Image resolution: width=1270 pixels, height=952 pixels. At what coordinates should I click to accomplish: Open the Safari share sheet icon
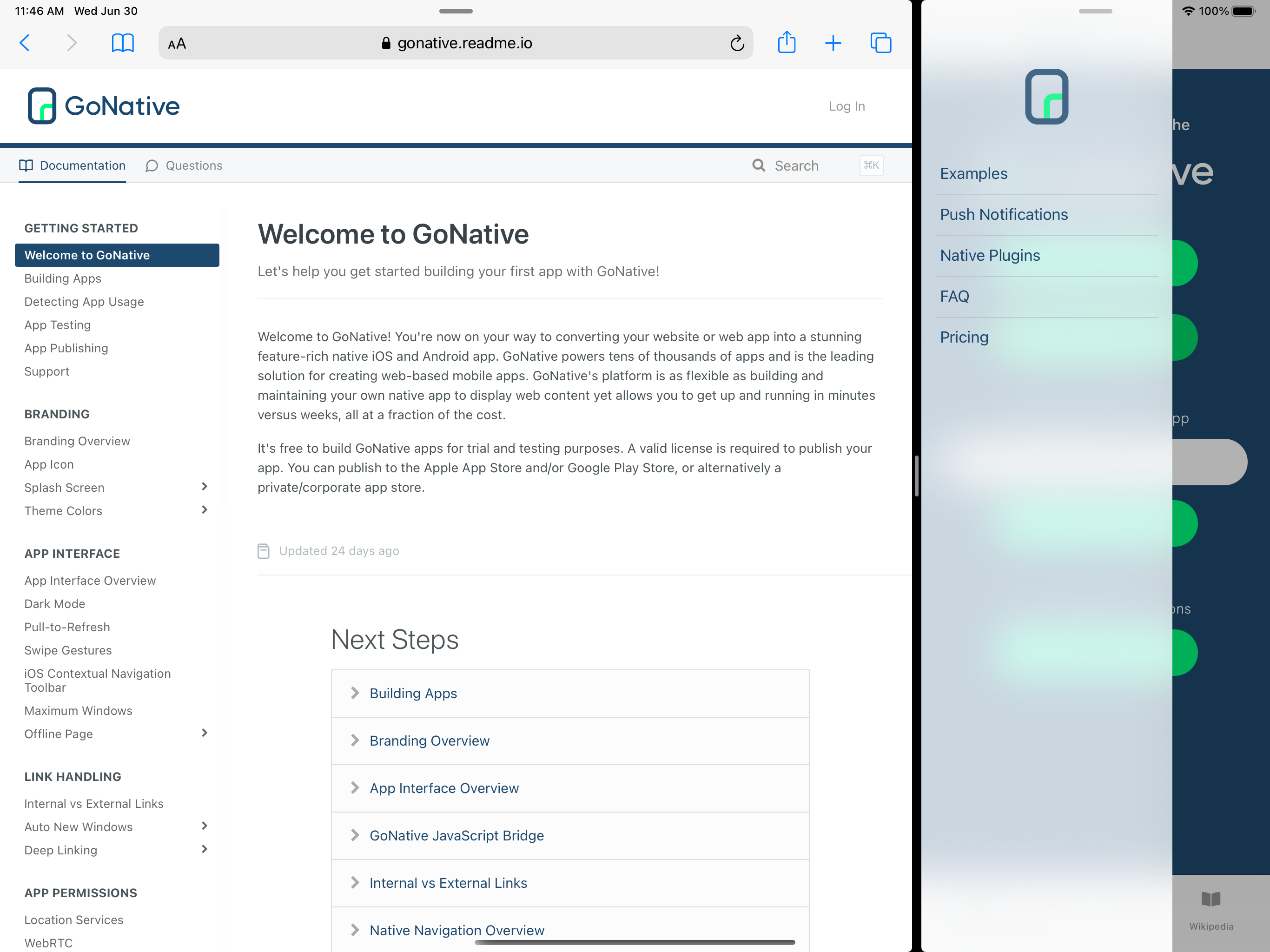(787, 42)
